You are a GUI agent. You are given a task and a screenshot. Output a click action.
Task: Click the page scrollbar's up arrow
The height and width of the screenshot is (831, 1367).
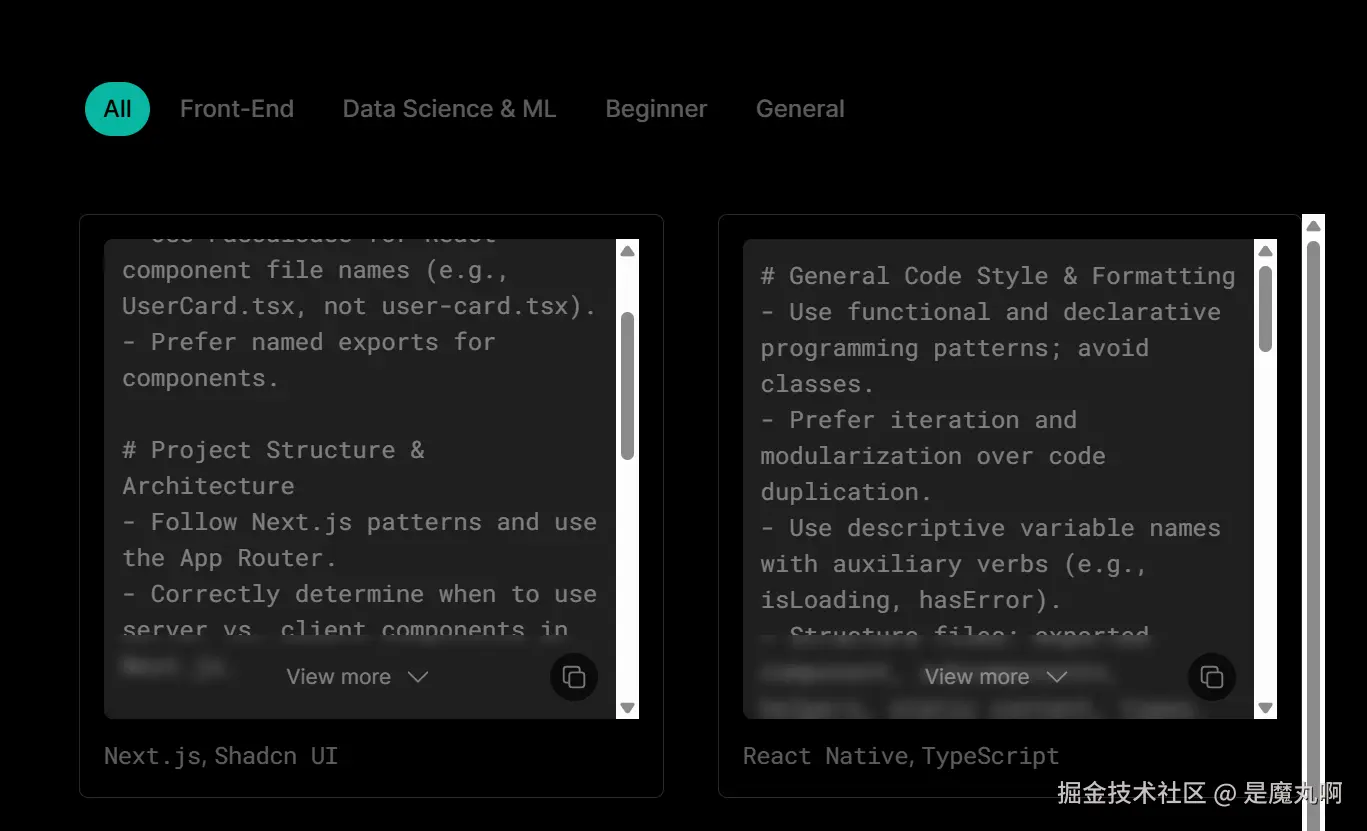click(x=1313, y=227)
